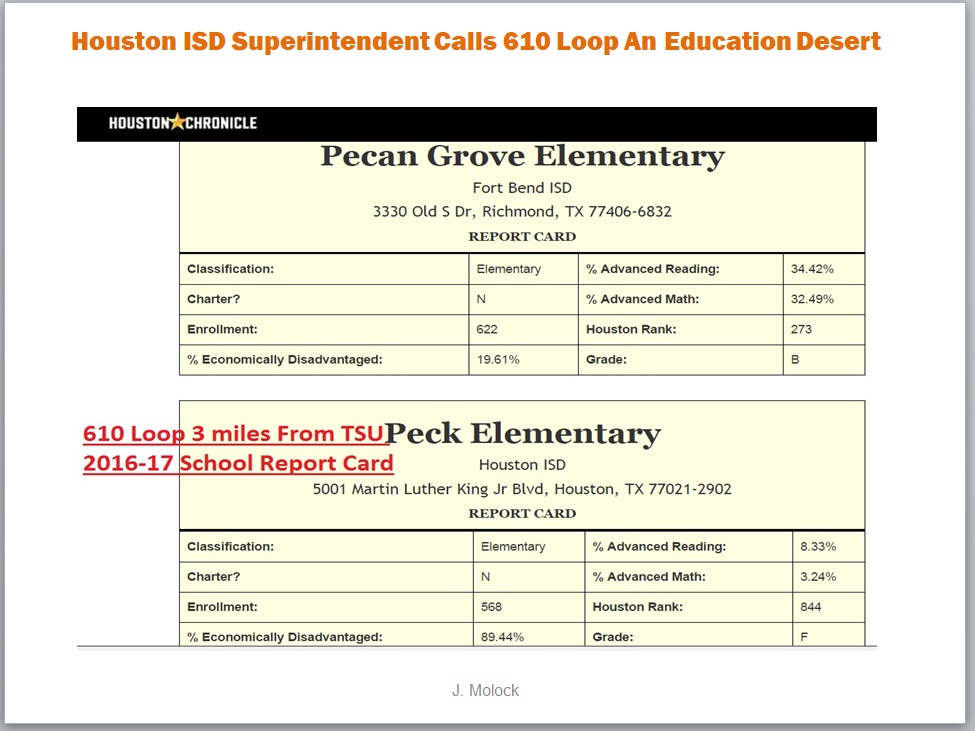The width and height of the screenshot is (975, 731).
Task: Select the 3330 Old S Dr address
Action: coord(522,211)
